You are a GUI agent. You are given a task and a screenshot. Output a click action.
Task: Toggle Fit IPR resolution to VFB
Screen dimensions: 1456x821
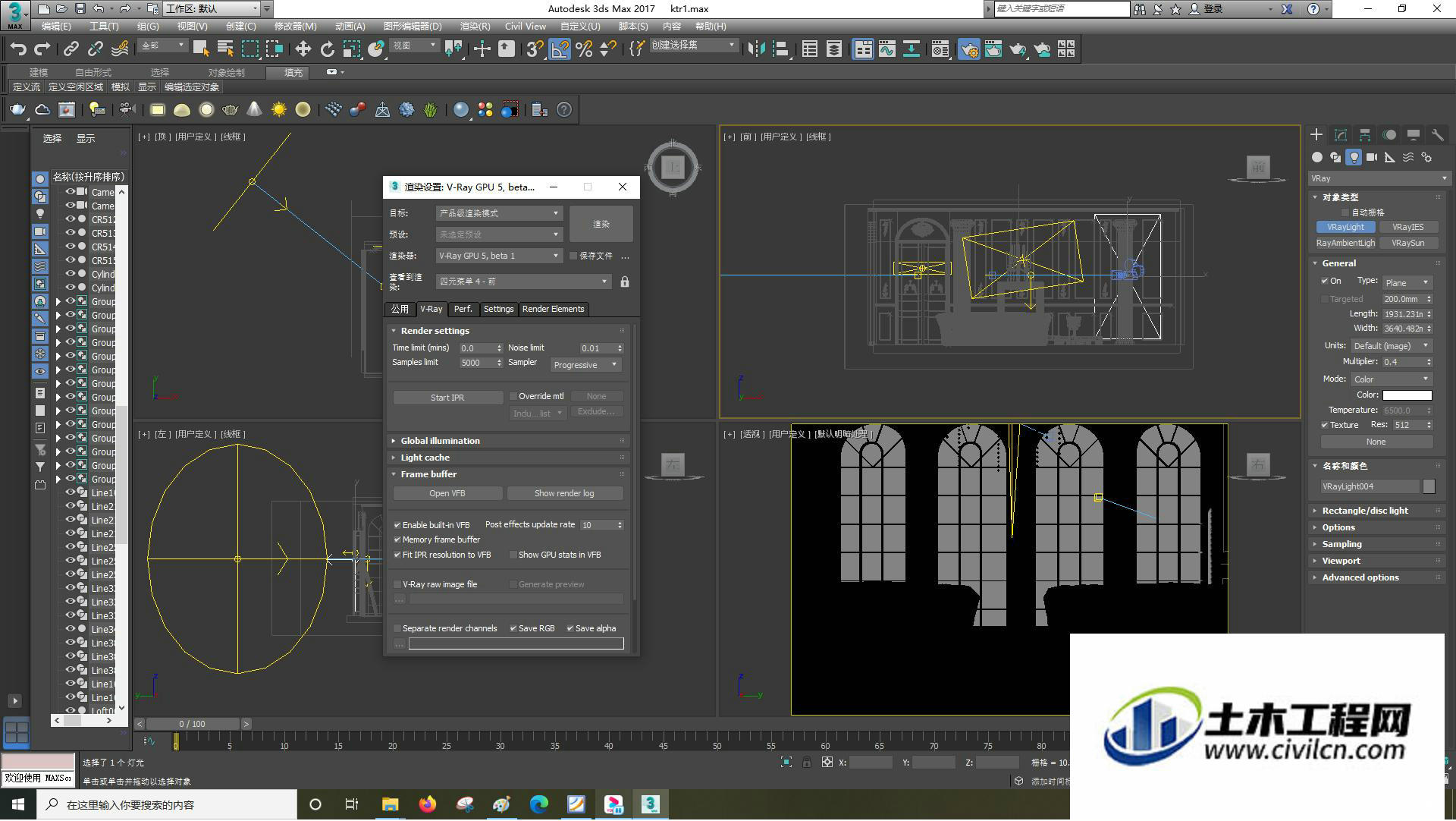click(x=397, y=555)
